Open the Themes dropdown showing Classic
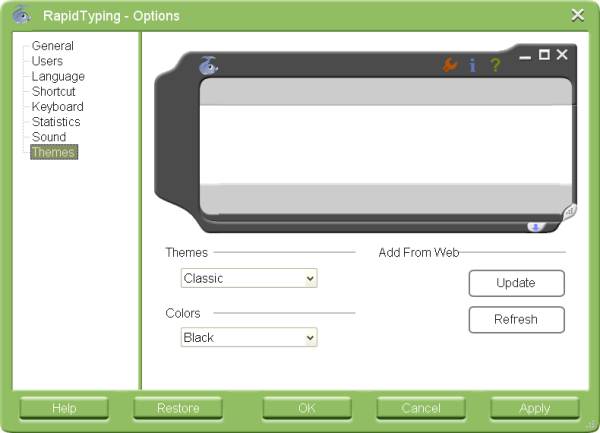This screenshot has width=600, height=433. pyautogui.click(x=249, y=278)
